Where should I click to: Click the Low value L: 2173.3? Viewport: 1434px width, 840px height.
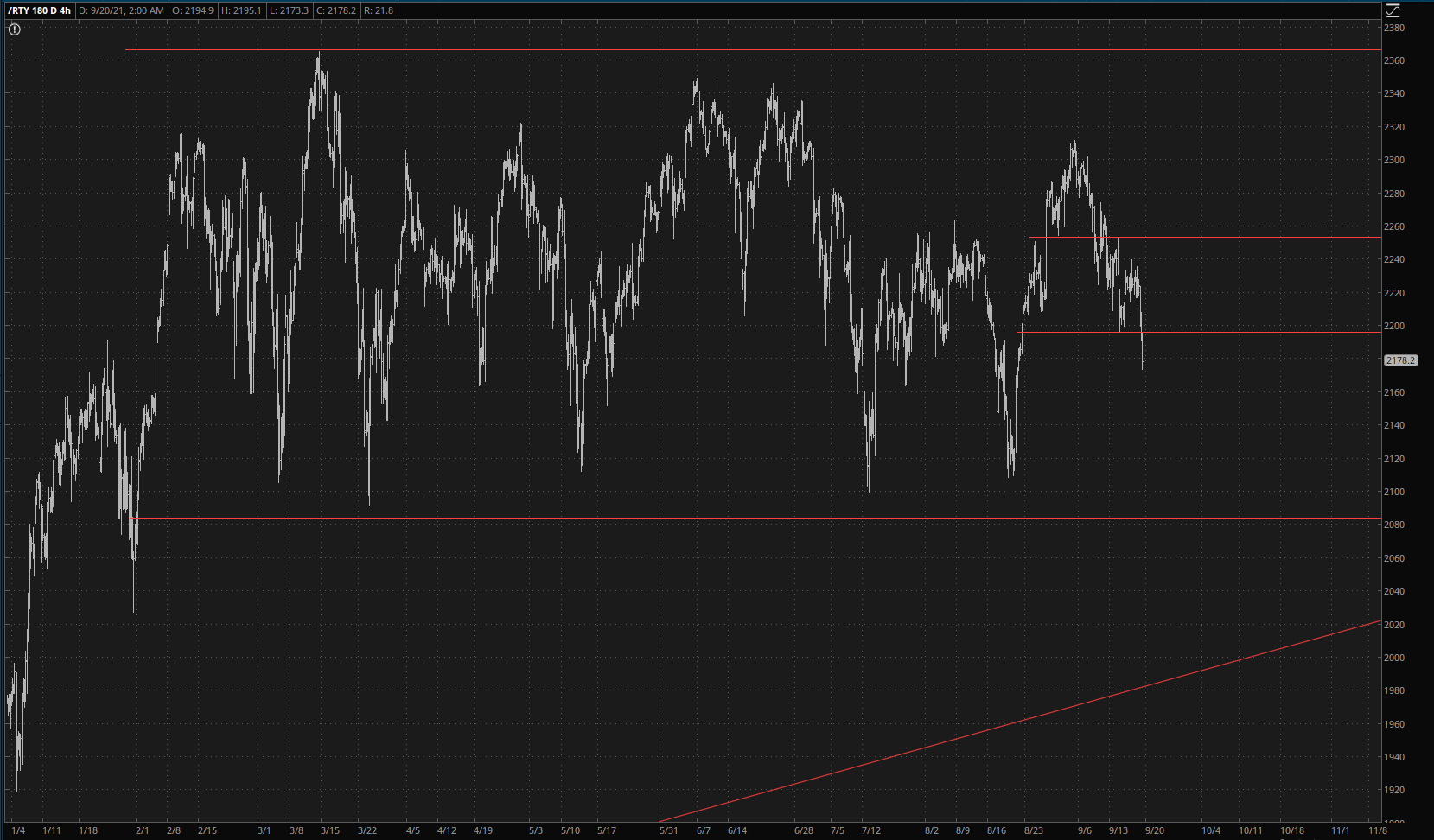[x=289, y=10]
